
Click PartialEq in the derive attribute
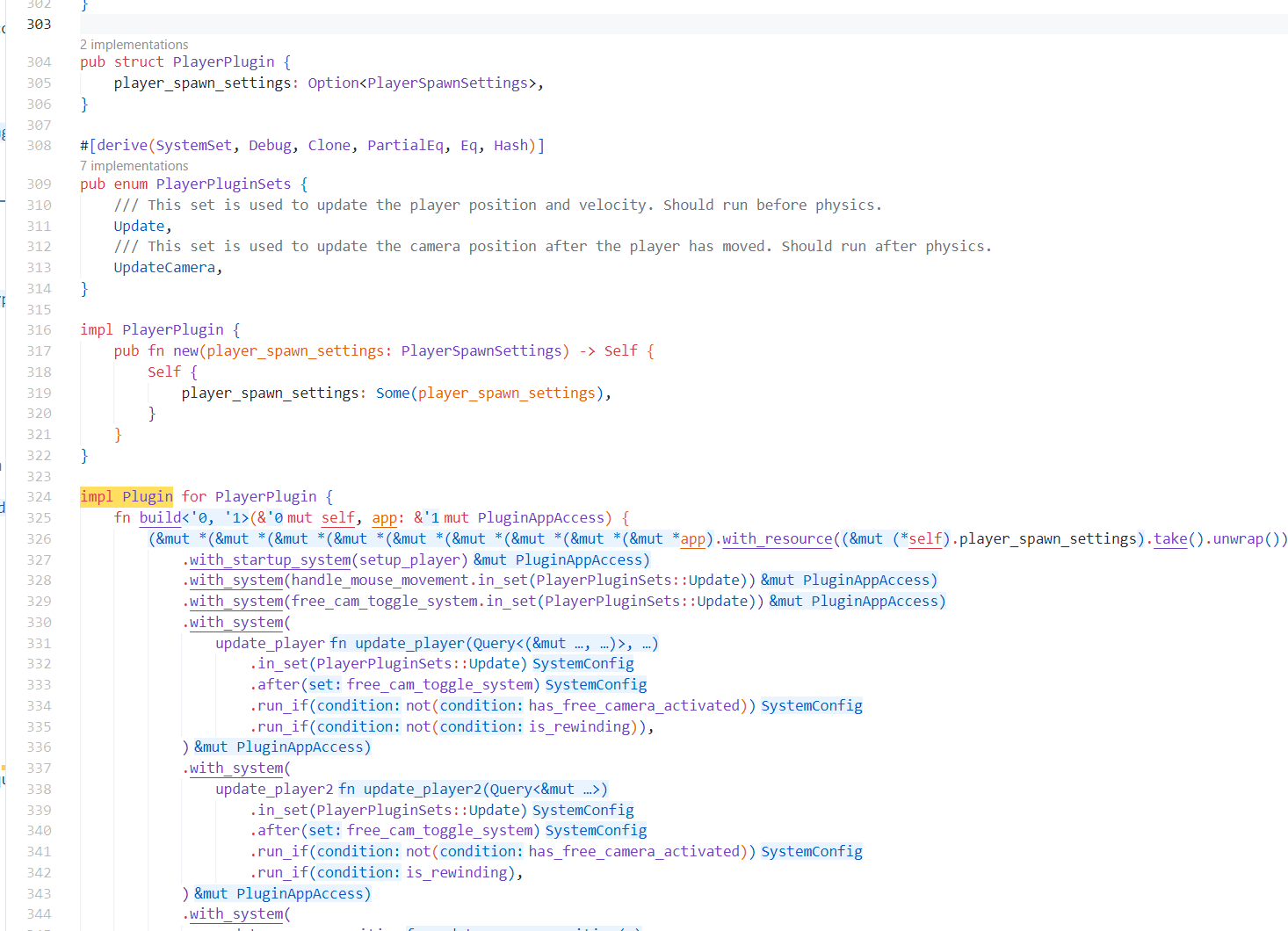pos(406,146)
